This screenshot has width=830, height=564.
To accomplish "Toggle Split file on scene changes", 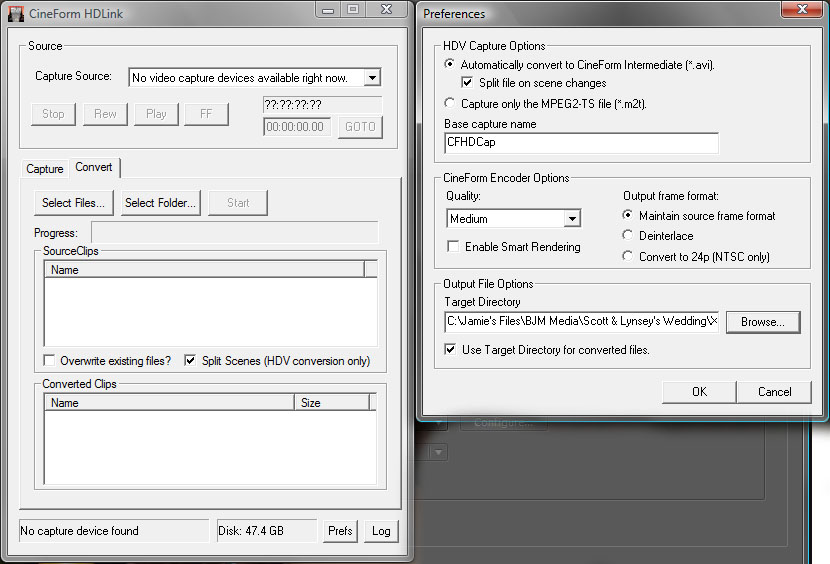I will (467, 83).
